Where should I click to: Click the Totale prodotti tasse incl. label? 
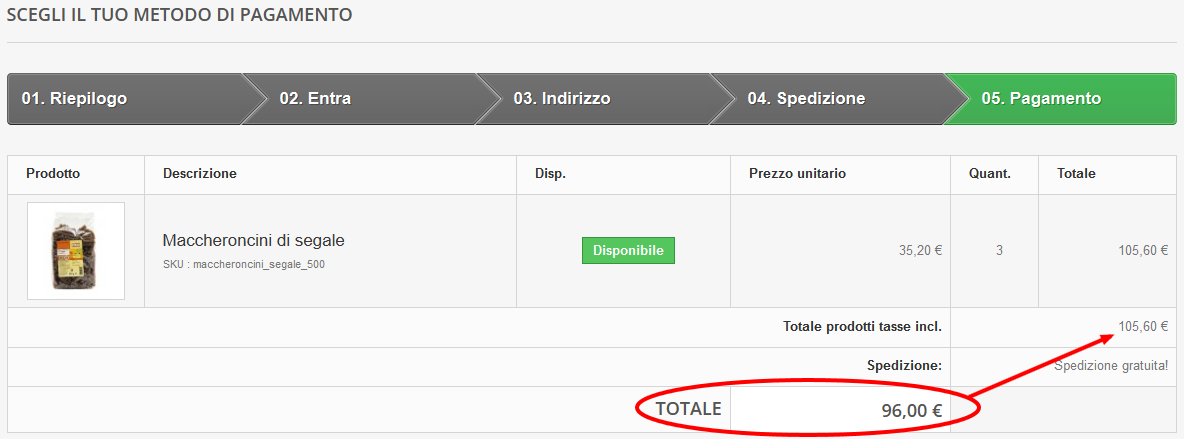862,327
